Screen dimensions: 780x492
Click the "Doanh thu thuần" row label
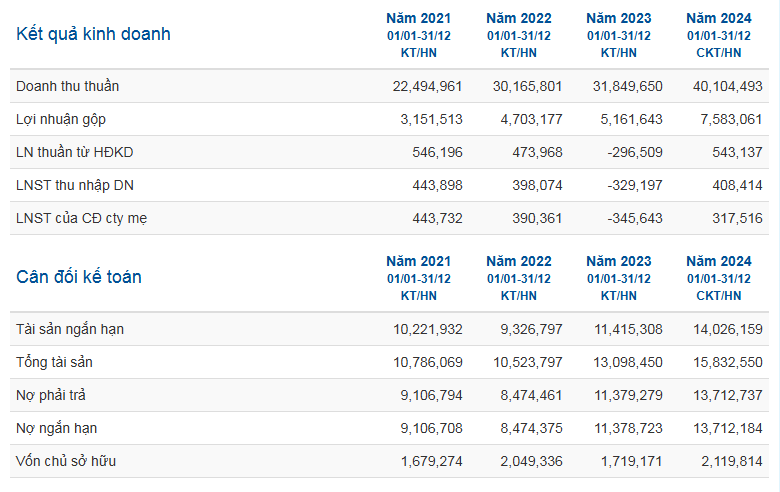(67, 86)
